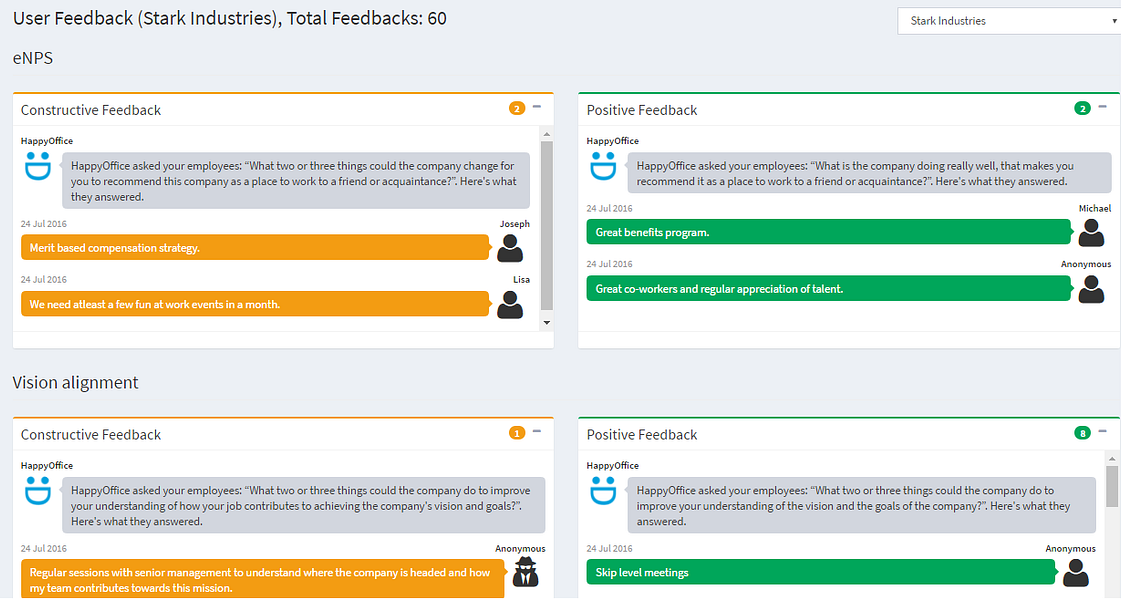
Task: Click the 'Skip level meetings' feedback bubble
Action: (x=821, y=573)
